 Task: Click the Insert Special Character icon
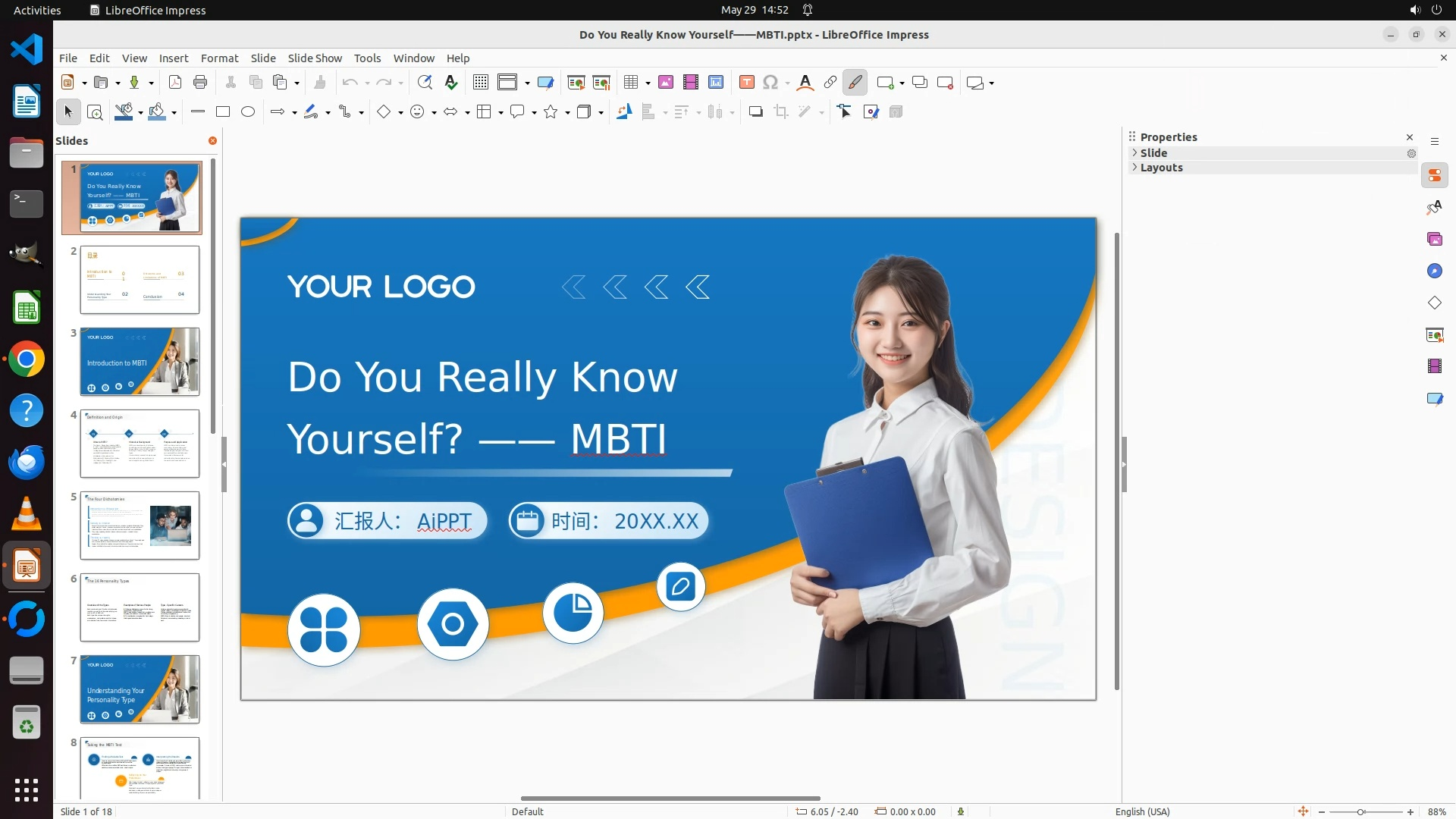click(770, 83)
